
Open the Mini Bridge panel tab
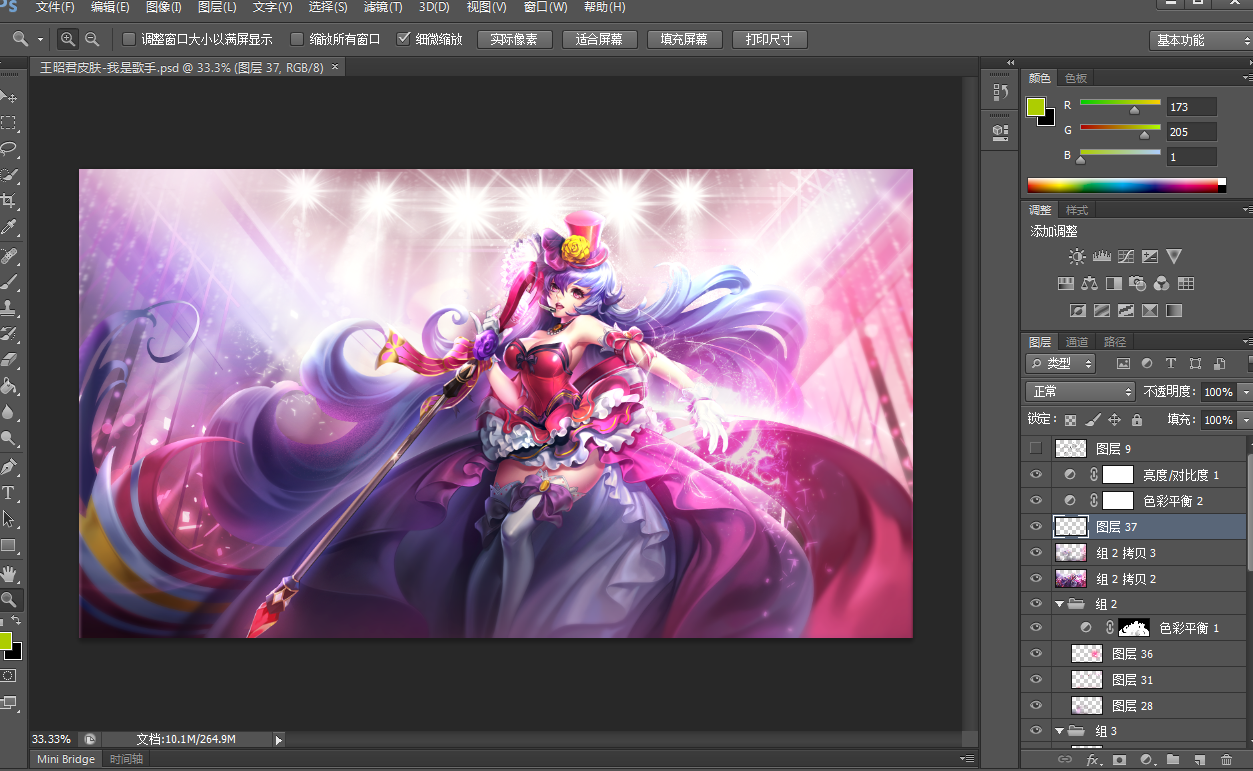(66, 760)
